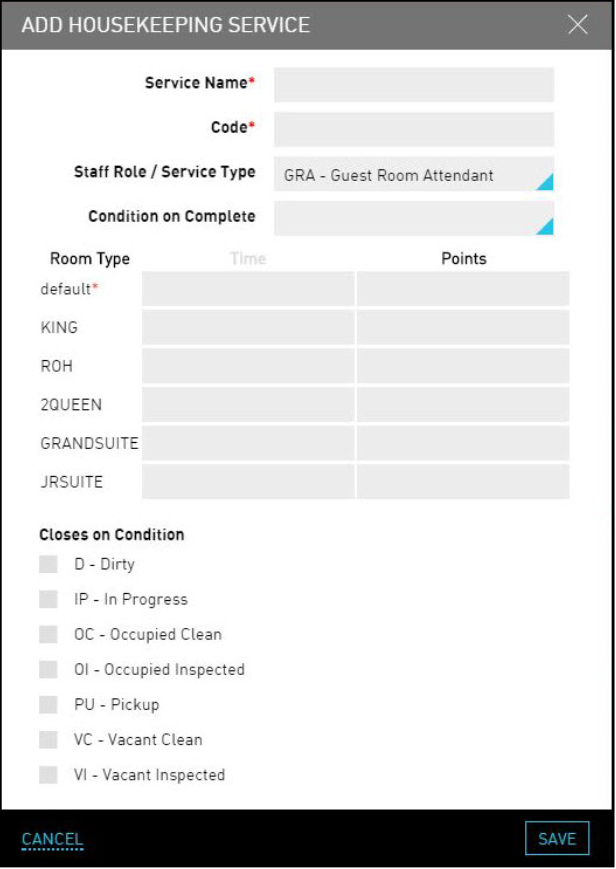Viewport: 616px width, 869px height.
Task: Select the ROH Points field
Action: (x=463, y=366)
